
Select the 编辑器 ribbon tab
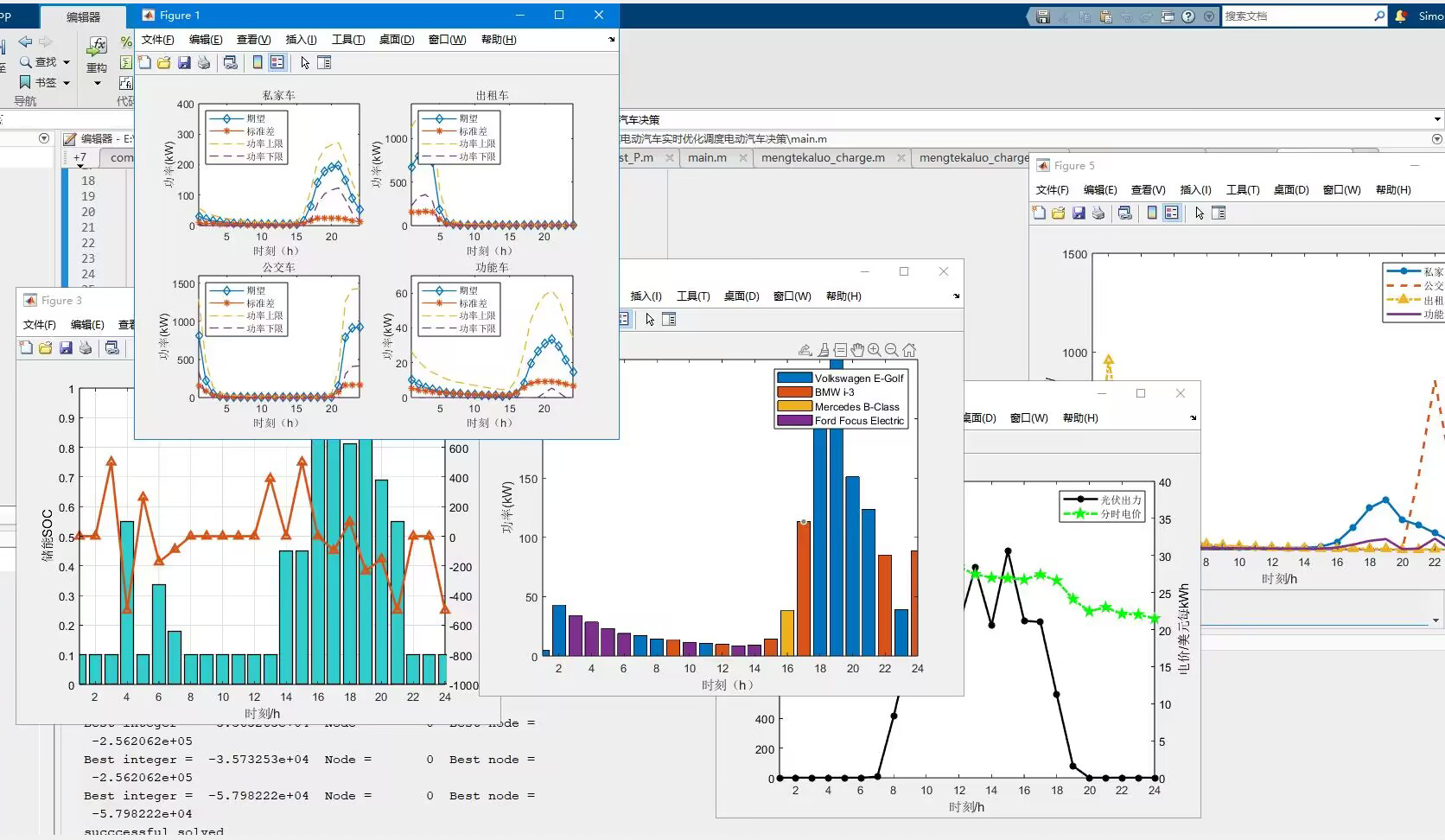pos(83,16)
